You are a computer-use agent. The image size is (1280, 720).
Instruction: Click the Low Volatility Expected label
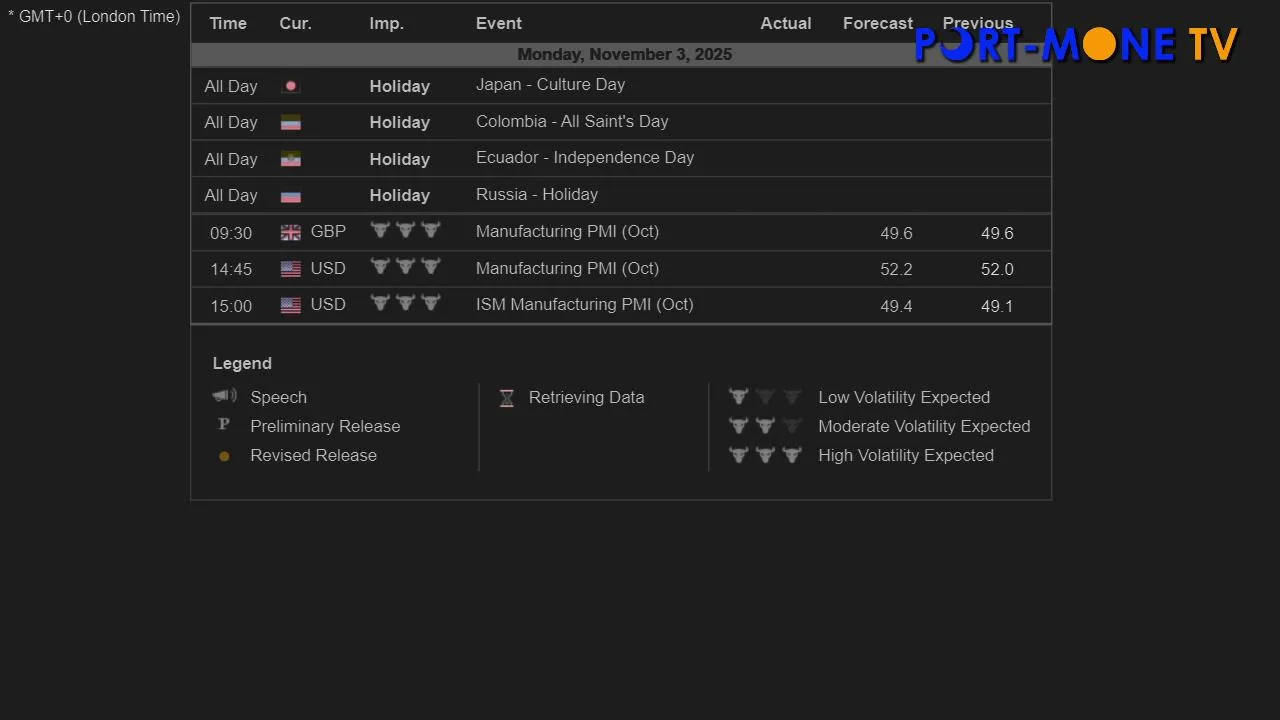tap(904, 397)
